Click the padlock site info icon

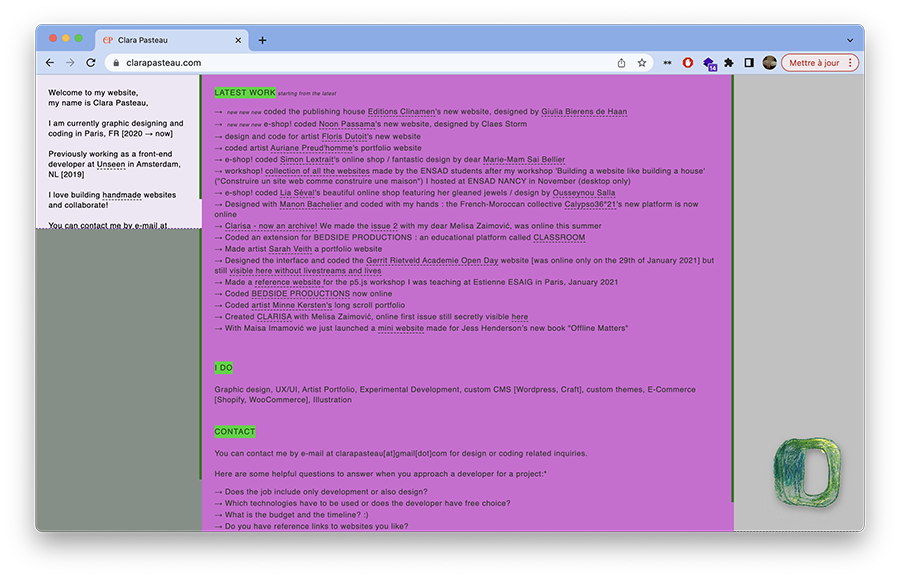pyautogui.click(x=116, y=63)
